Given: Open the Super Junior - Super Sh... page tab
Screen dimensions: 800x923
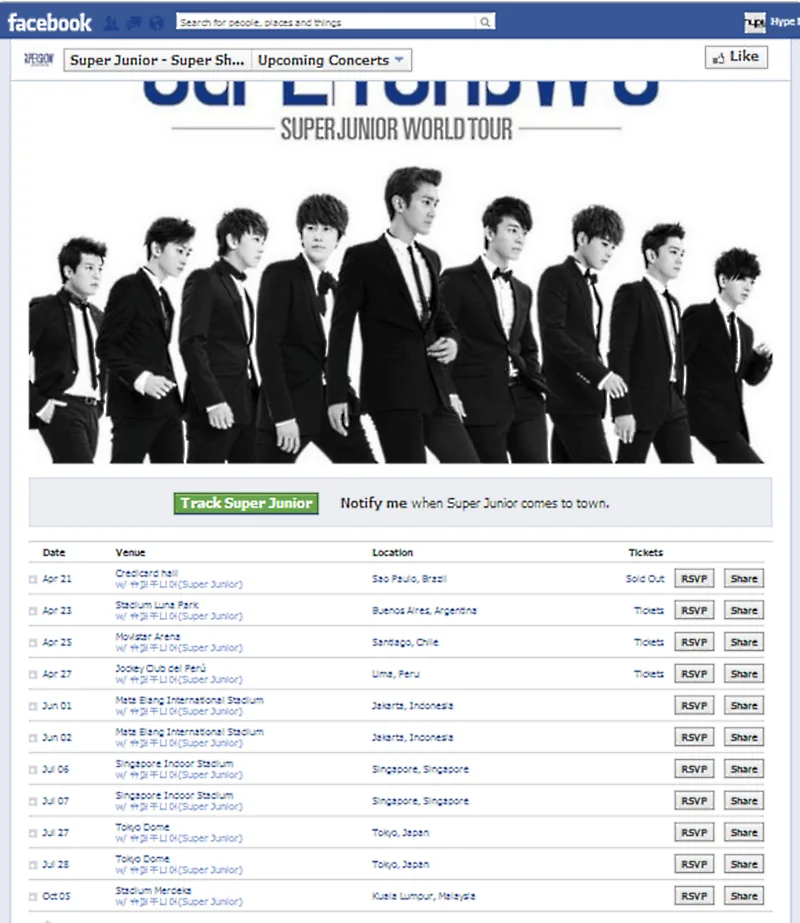Looking at the screenshot, I should [158, 60].
